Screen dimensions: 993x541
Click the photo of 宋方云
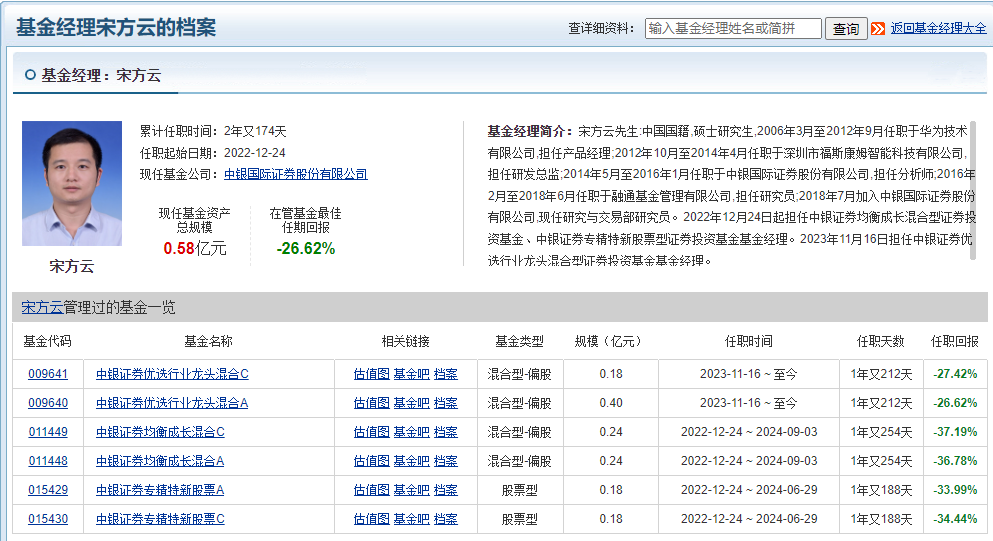click(x=72, y=183)
